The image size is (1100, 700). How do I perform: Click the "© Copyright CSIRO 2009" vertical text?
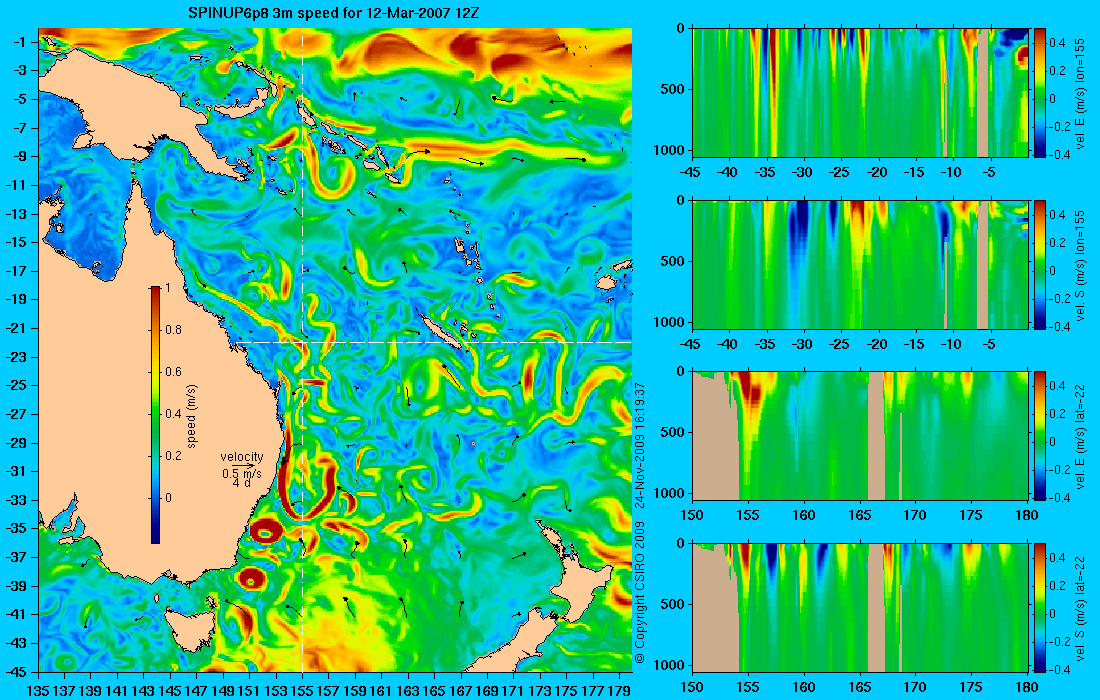(x=640, y=592)
